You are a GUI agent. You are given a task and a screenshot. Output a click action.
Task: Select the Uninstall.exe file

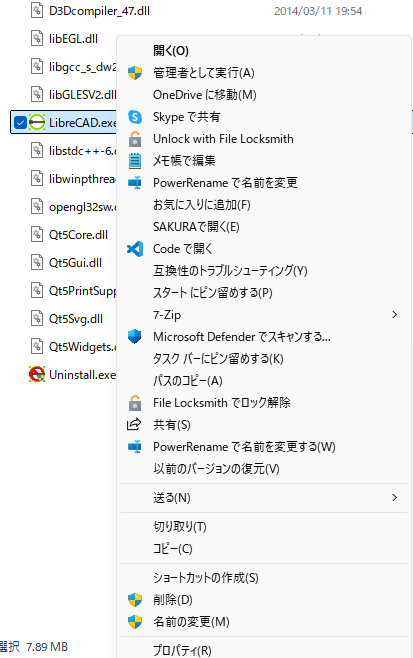click(x=73, y=374)
